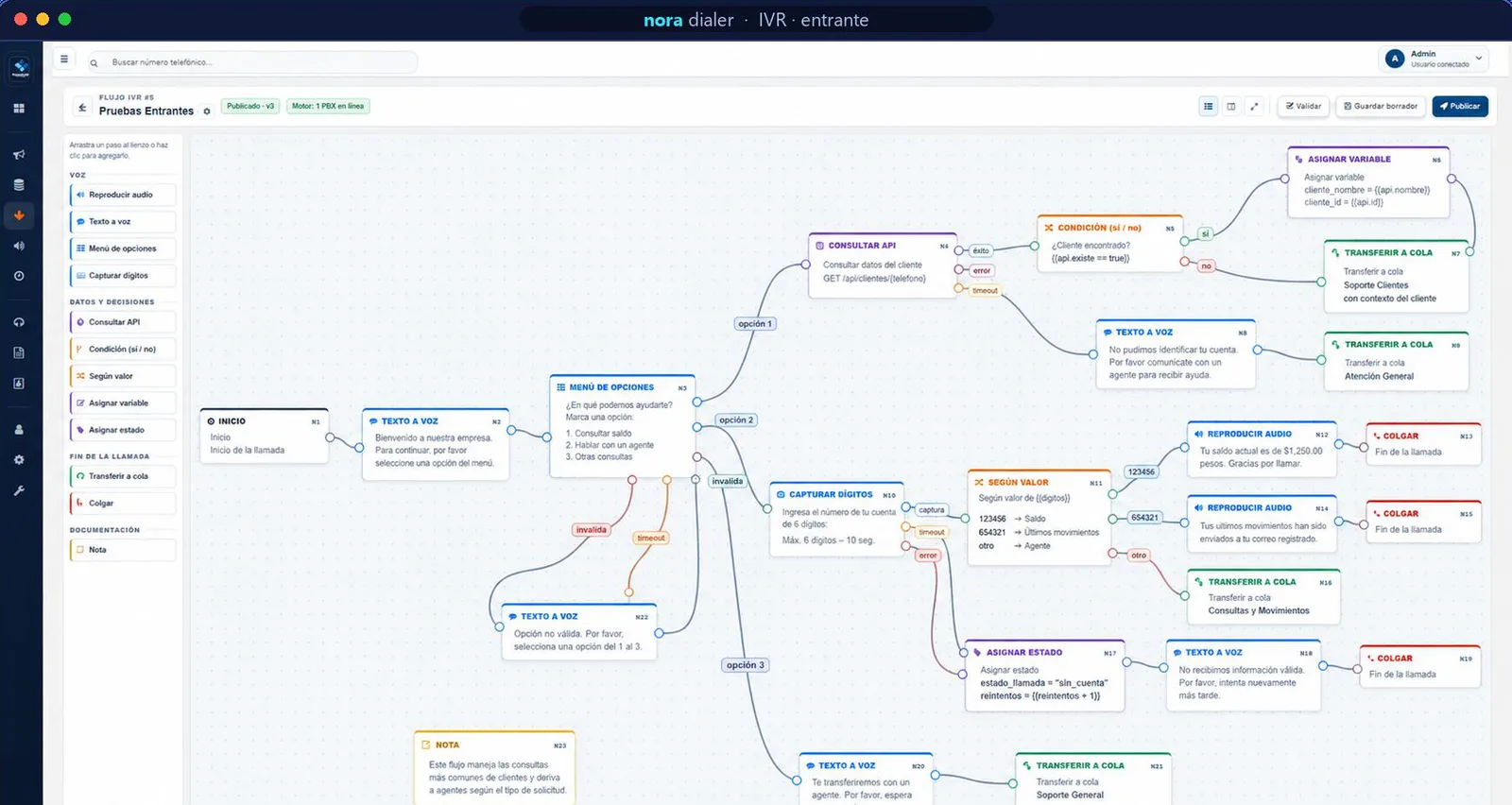Select the Menú de opciones node
Image resolution: width=1512 pixels, height=805 pixels.
click(623, 426)
